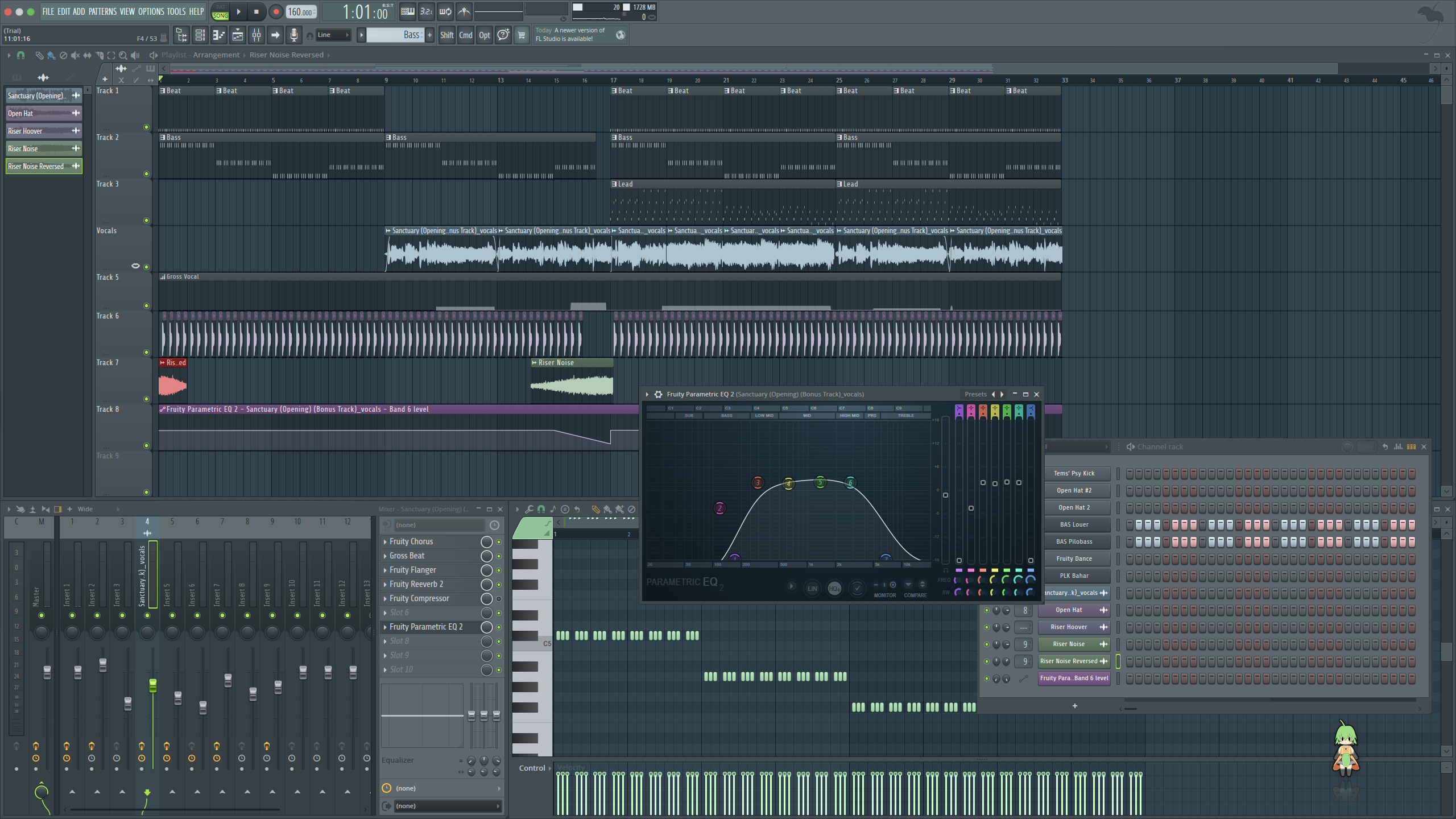This screenshot has height=819, width=1456.
Task: Open the Mixer from the main toolbar
Action: point(256,35)
